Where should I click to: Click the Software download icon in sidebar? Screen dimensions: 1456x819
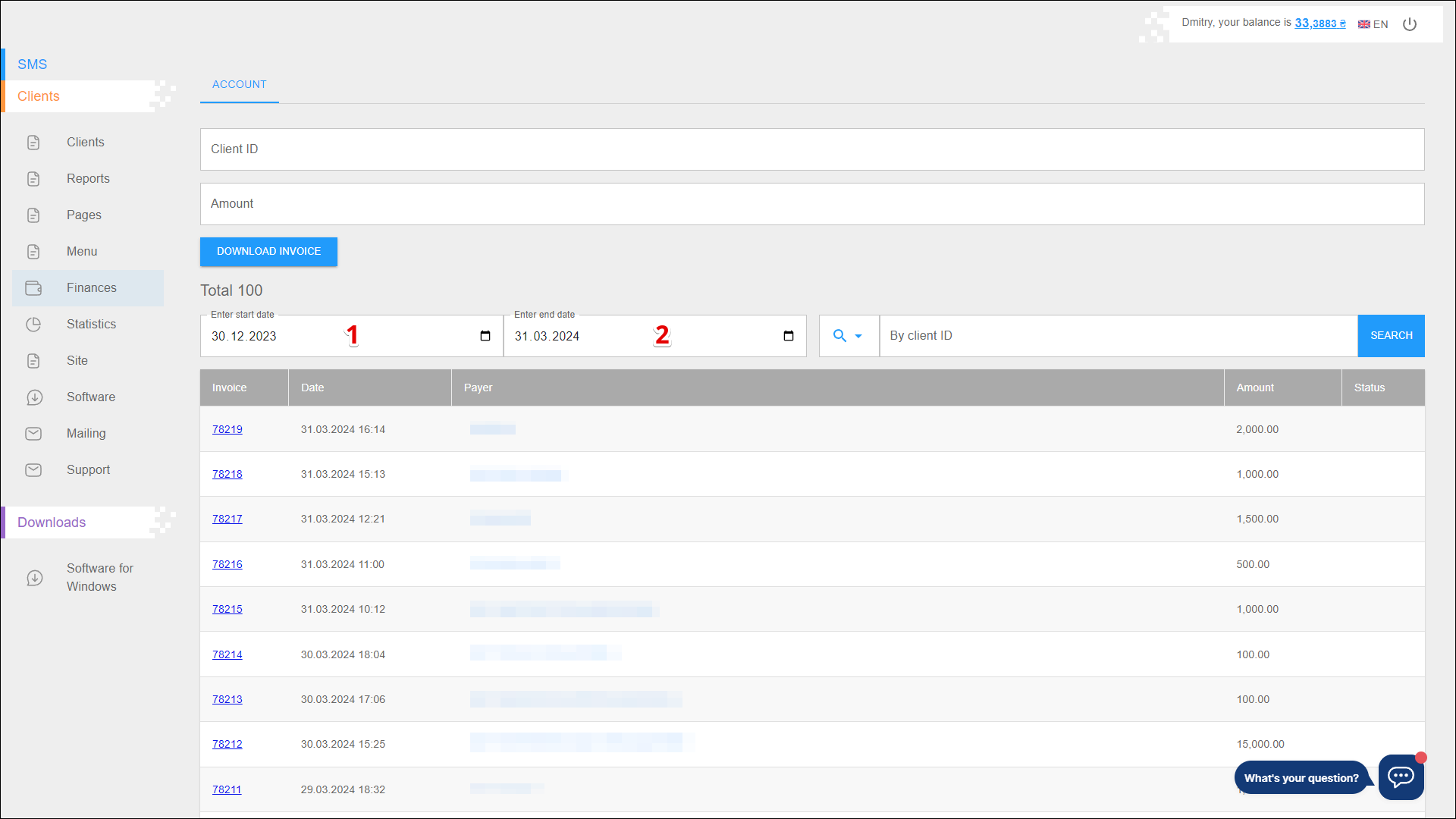click(x=34, y=397)
